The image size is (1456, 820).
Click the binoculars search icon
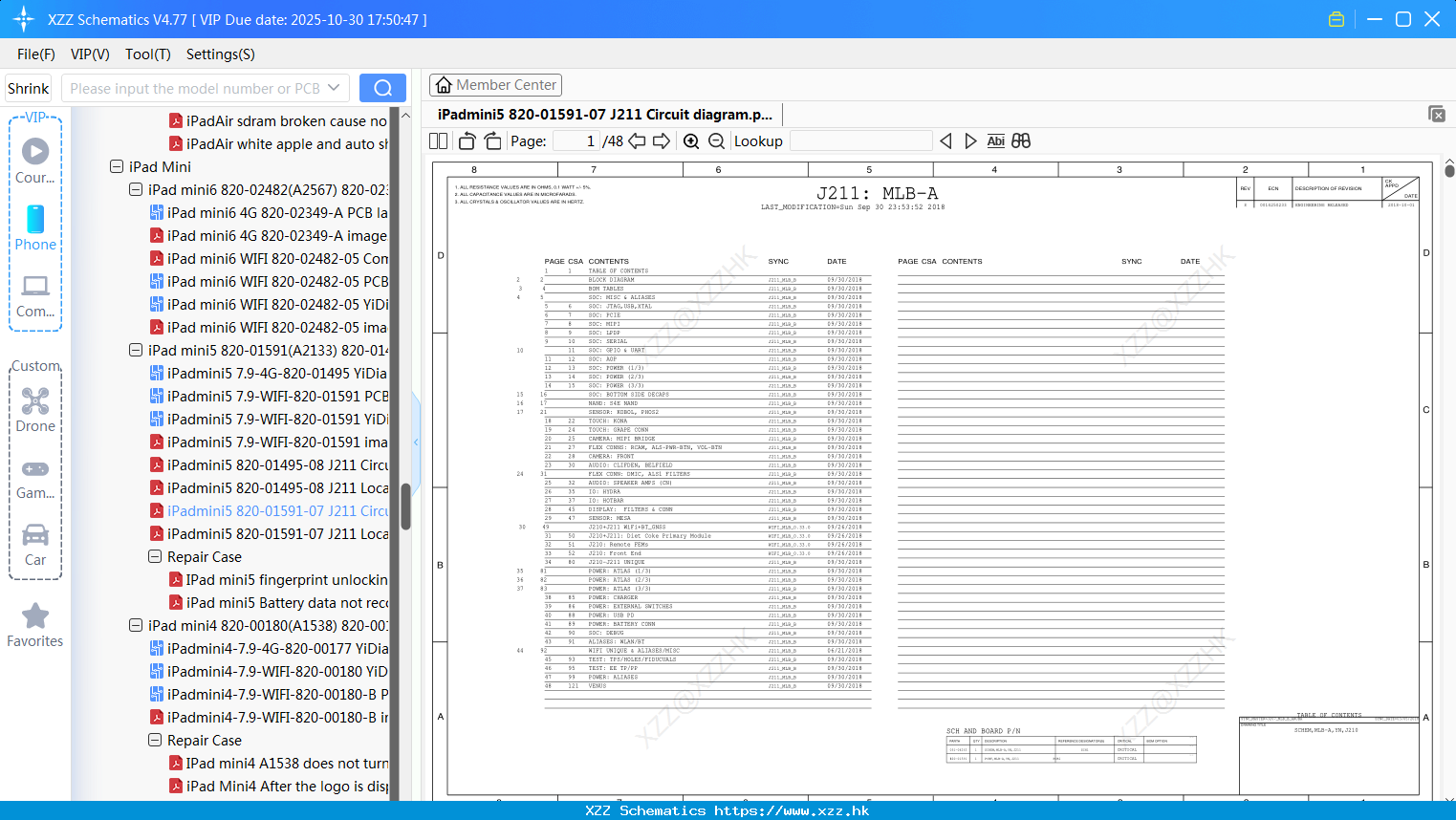[x=1021, y=140]
